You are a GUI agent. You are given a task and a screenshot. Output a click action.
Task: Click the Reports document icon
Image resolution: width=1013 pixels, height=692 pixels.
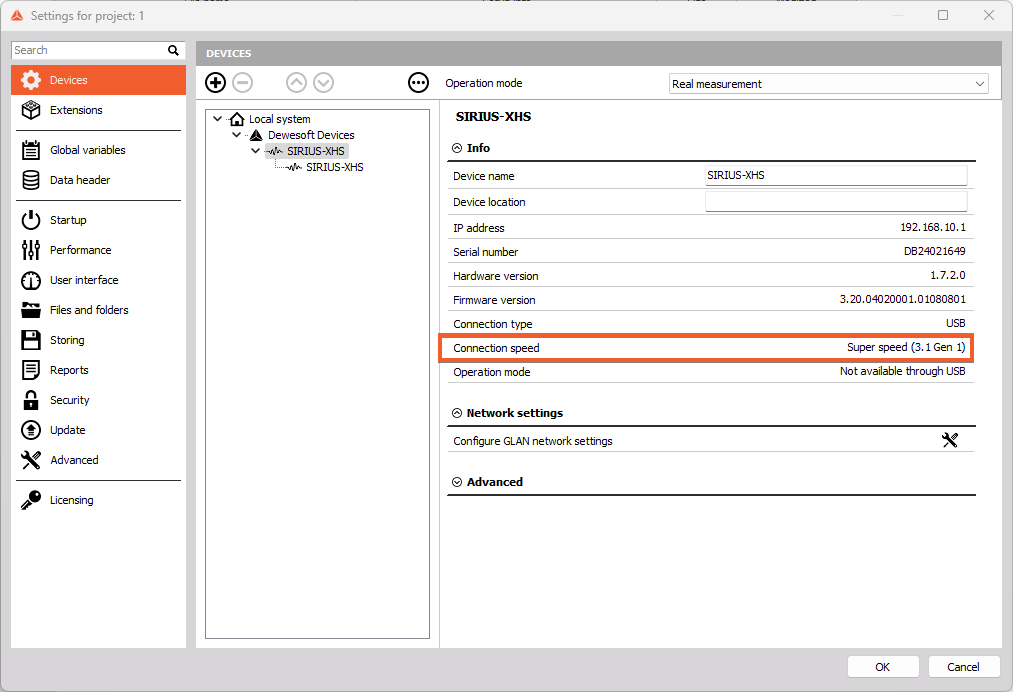(31, 370)
